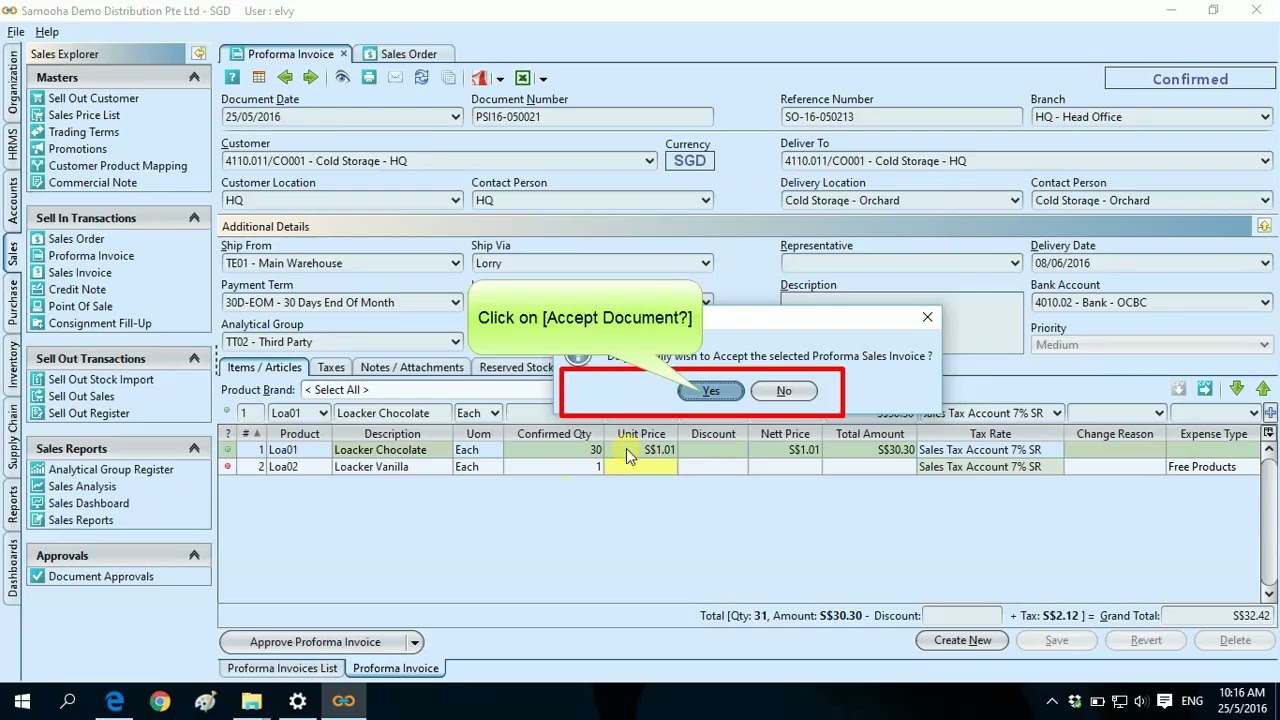Click No in the confirmation dialog
The height and width of the screenshot is (720, 1280).
click(x=784, y=391)
